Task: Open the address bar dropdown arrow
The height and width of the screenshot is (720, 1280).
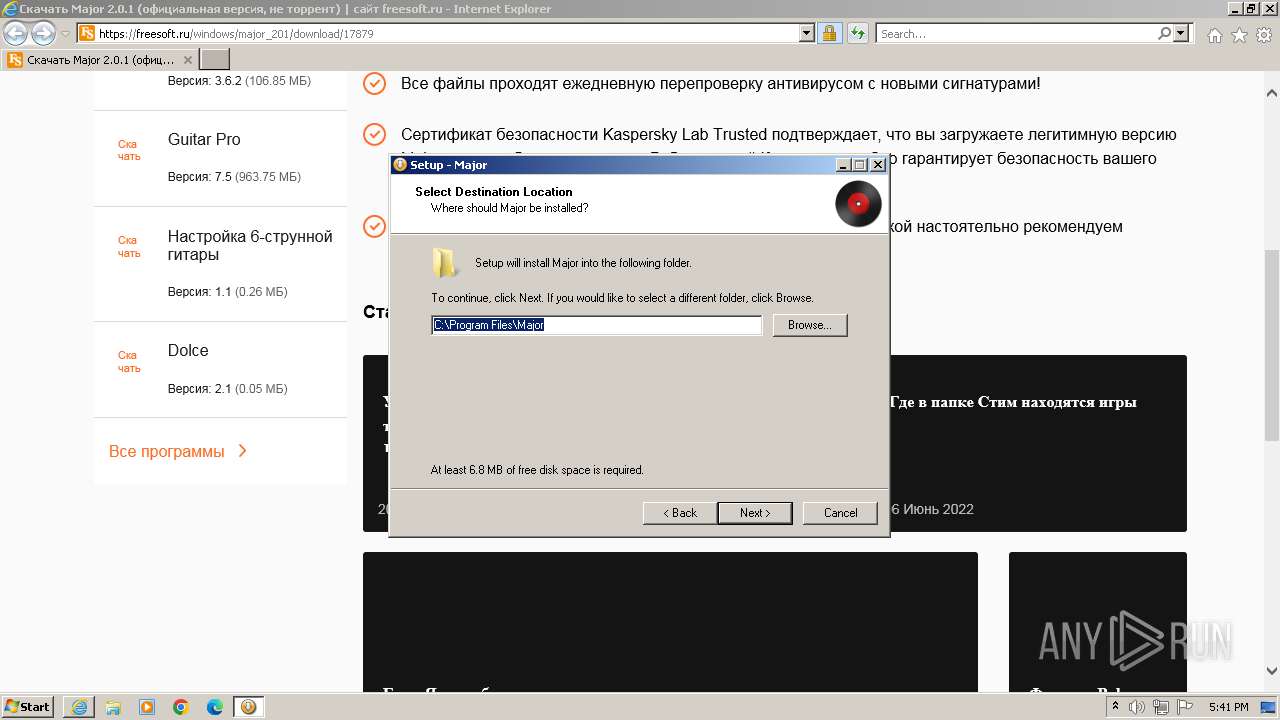Action: click(x=807, y=33)
